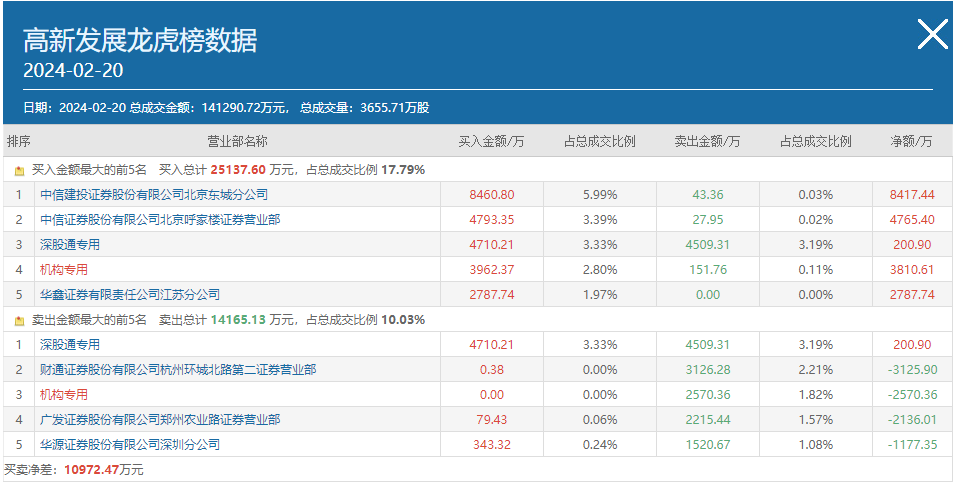
Task: Select net amount 4765.40
Action: pos(912,220)
